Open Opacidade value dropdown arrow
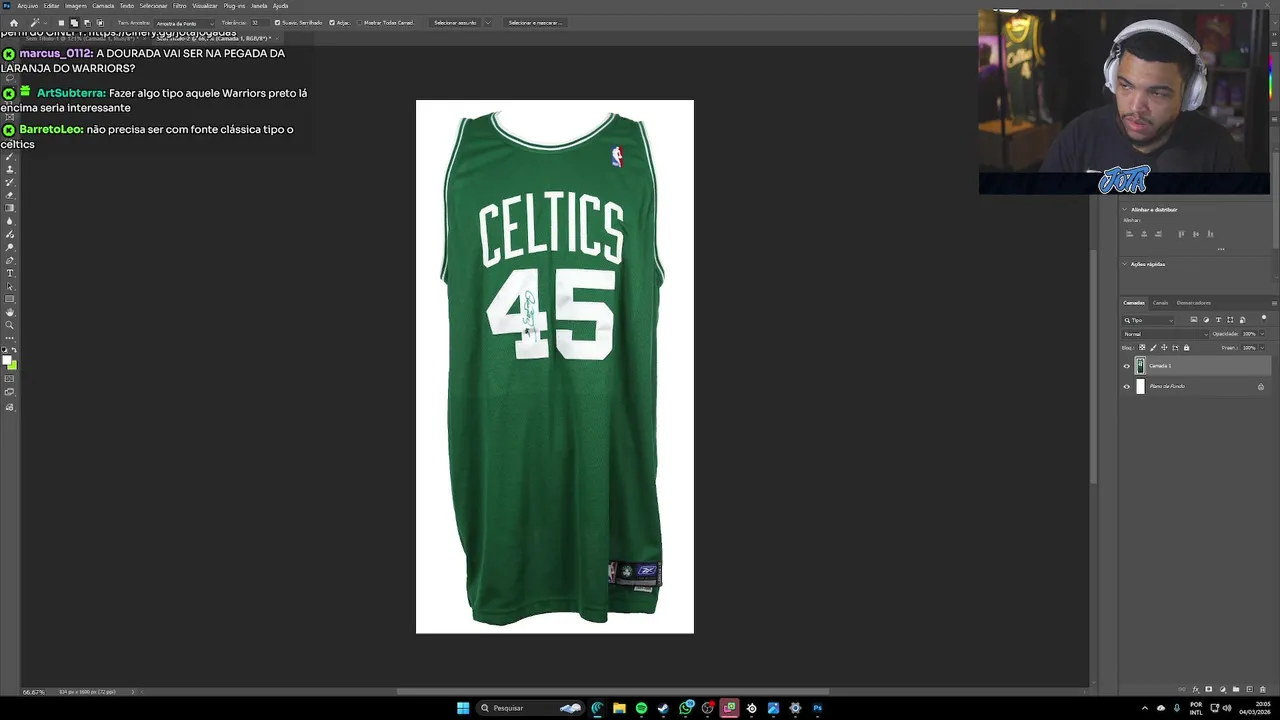This screenshot has height=720, width=1280. click(x=1262, y=334)
